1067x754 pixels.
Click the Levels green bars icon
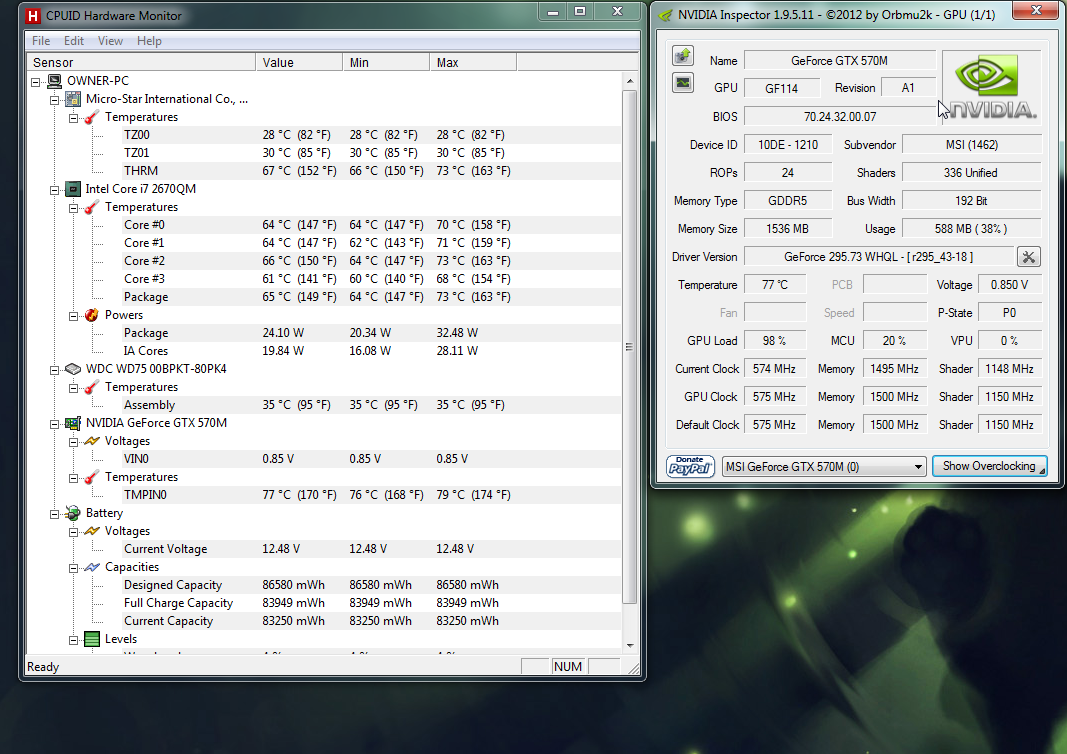pos(92,639)
